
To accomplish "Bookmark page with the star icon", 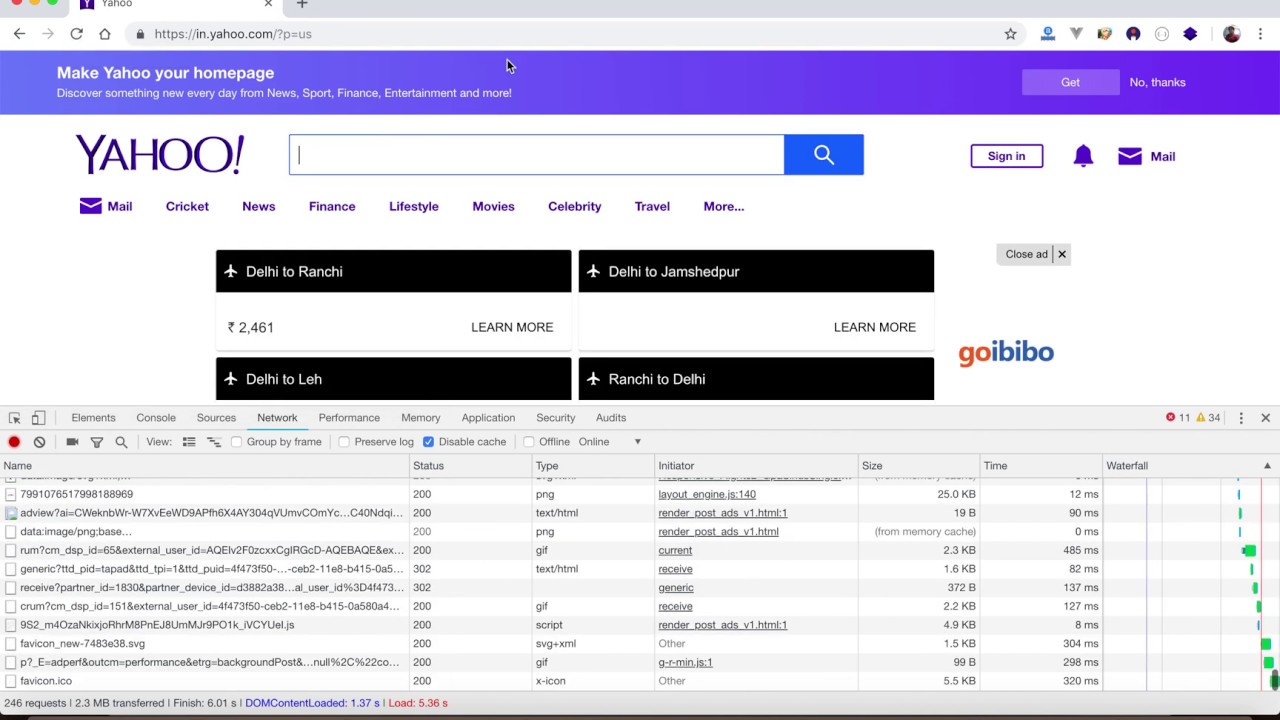I will point(1011,34).
